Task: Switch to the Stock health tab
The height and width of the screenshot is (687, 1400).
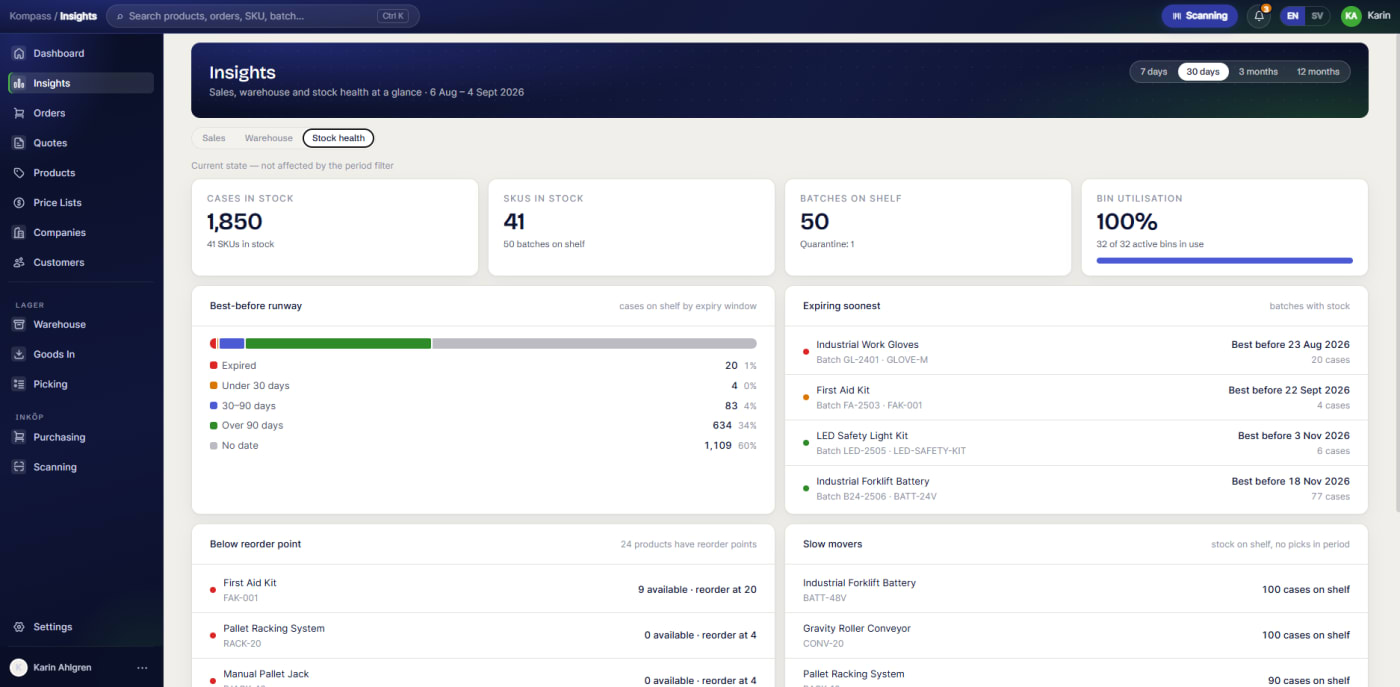Action: click(x=339, y=138)
